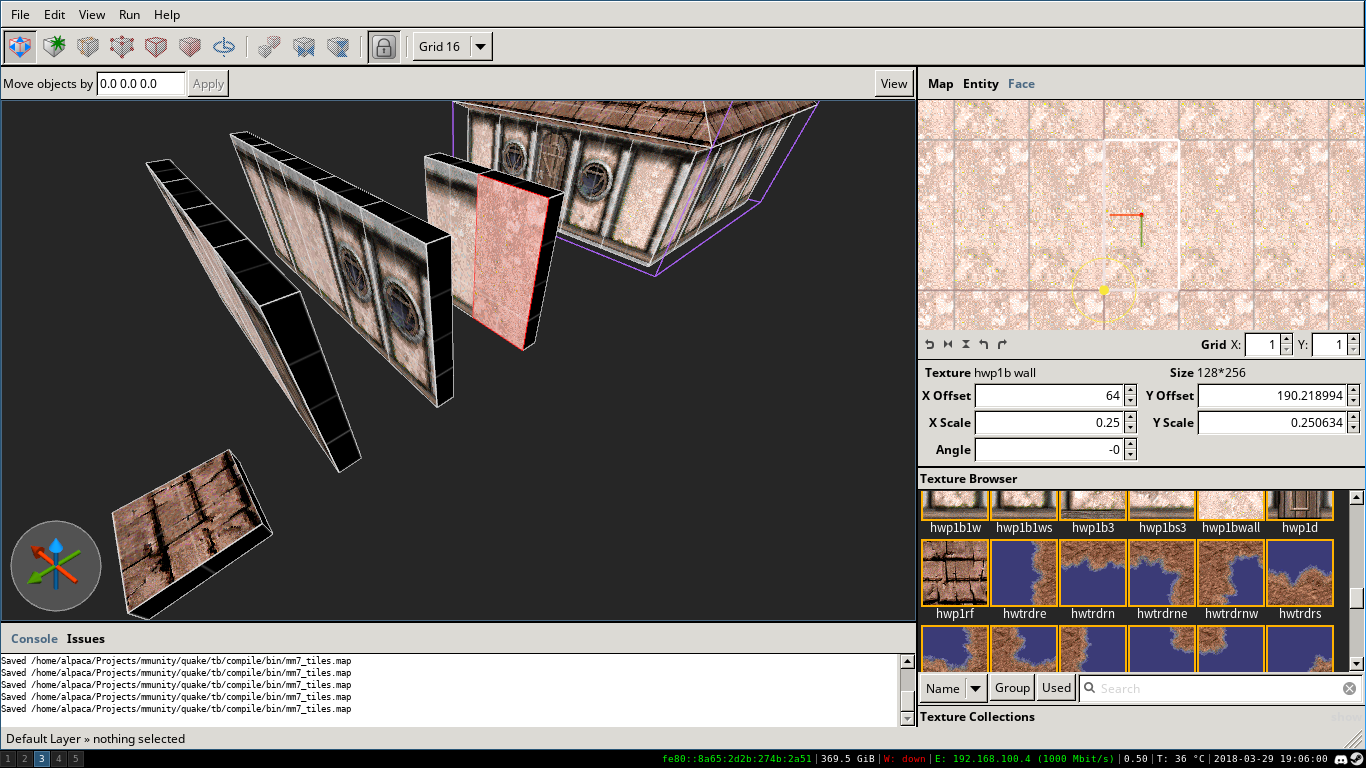Click the clip tool icon
The width and height of the screenshot is (1366, 768).
[x=88, y=46]
